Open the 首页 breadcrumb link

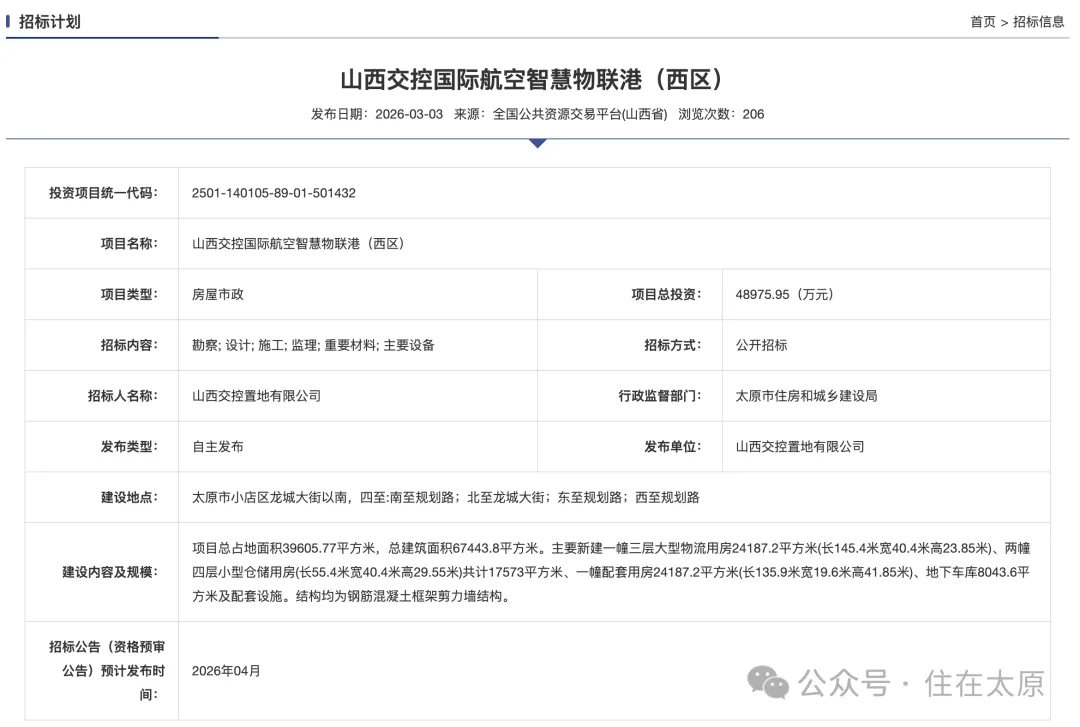click(x=982, y=22)
